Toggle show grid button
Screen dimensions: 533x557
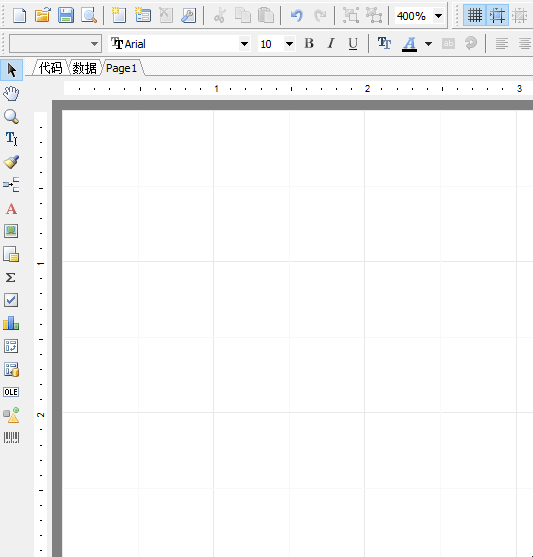[475, 15]
